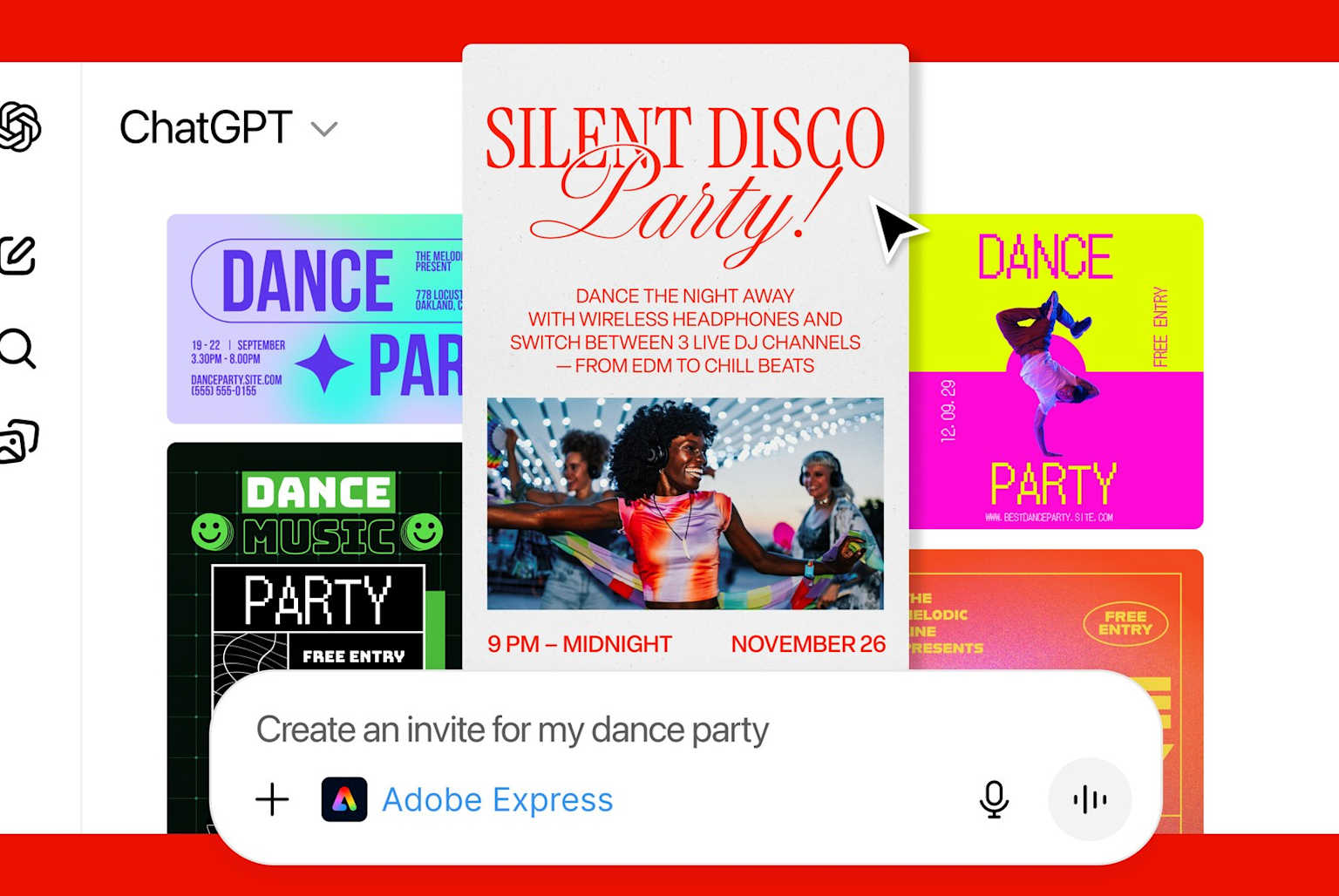1339x896 pixels.
Task: Start a new chat with compose icon
Action: [x=17, y=256]
